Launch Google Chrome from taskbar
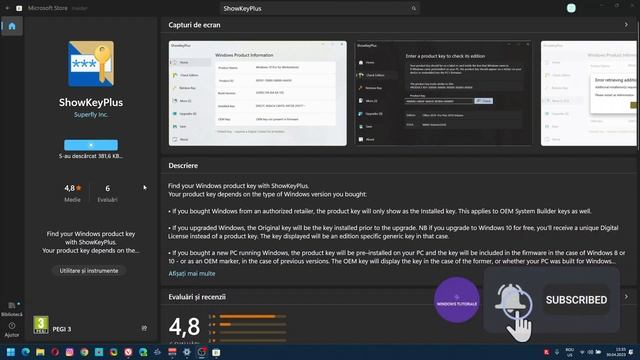 (84, 352)
